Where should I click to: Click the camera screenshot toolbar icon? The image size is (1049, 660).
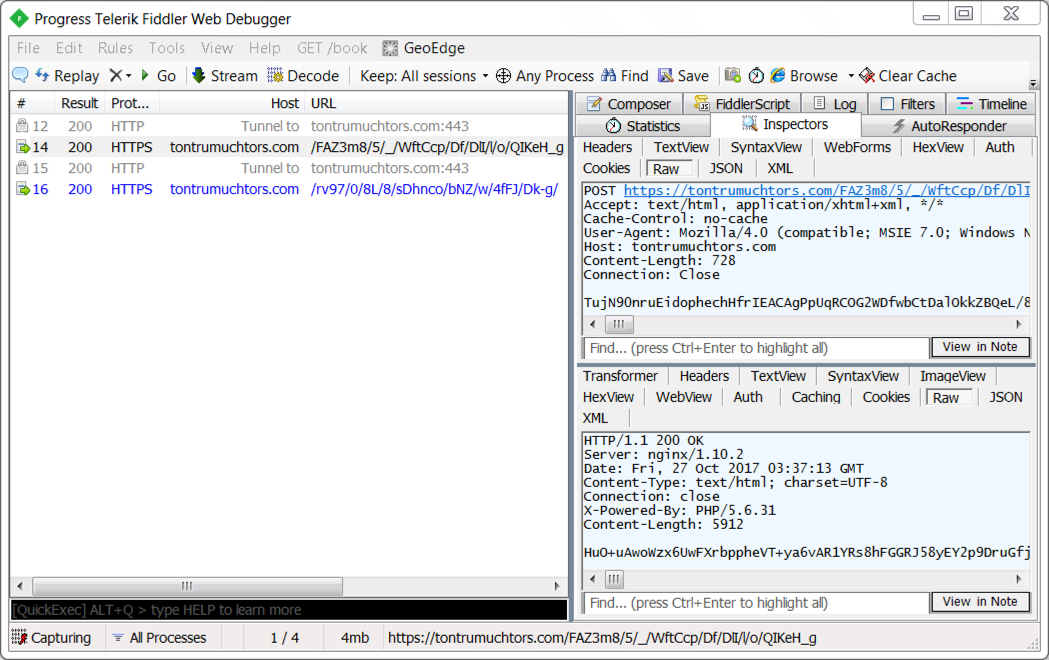[733, 76]
